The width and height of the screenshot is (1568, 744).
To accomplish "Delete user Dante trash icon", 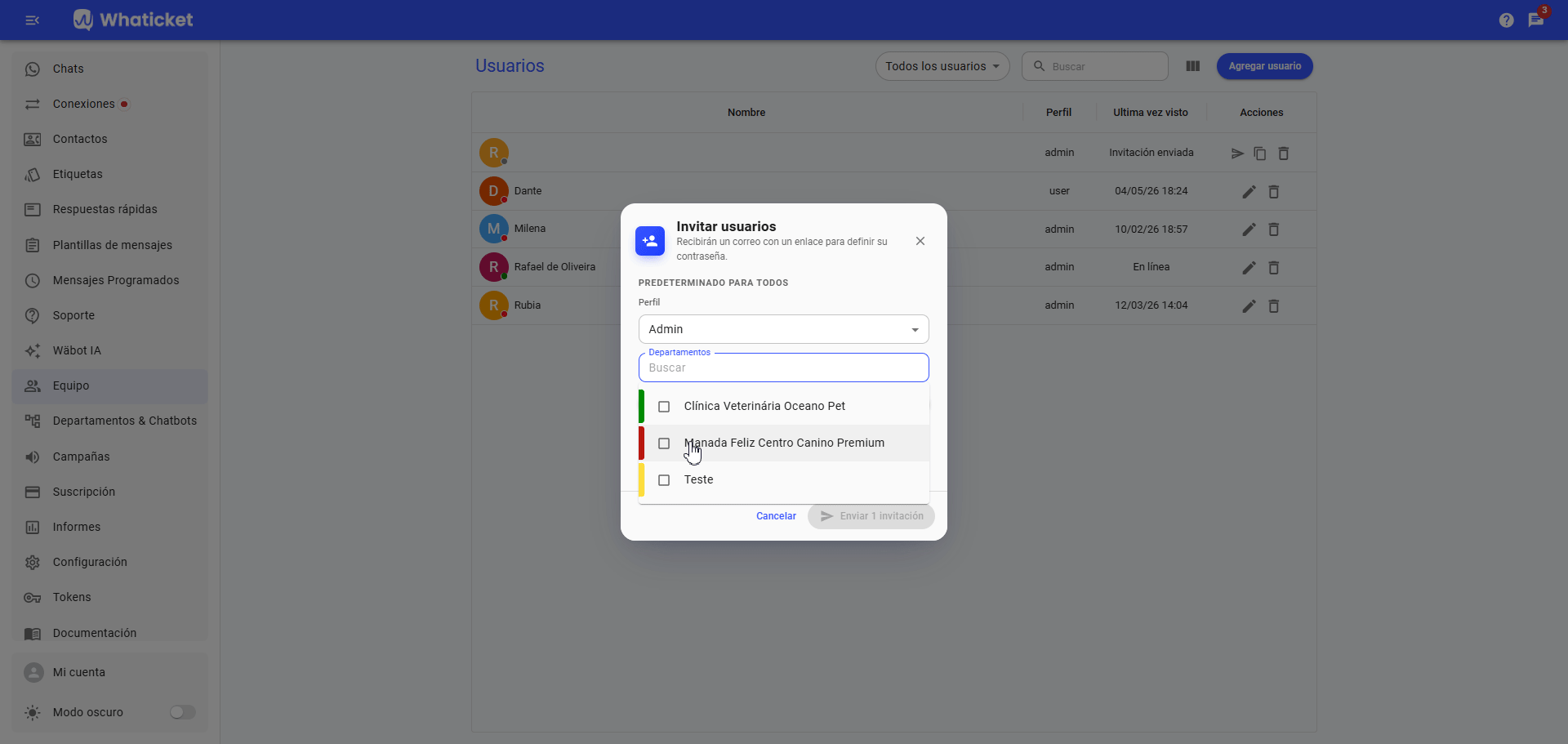I will [1273, 192].
